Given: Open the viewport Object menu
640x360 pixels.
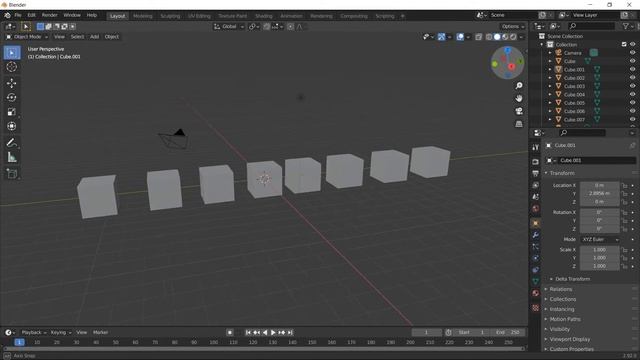Looking at the screenshot, I should click(111, 37).
